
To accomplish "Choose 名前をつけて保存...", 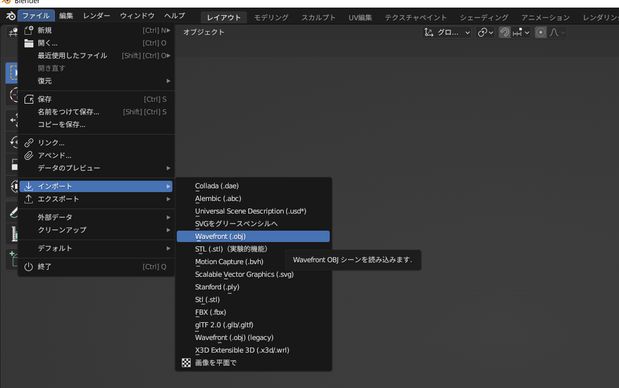I will (x=96, y=112).
